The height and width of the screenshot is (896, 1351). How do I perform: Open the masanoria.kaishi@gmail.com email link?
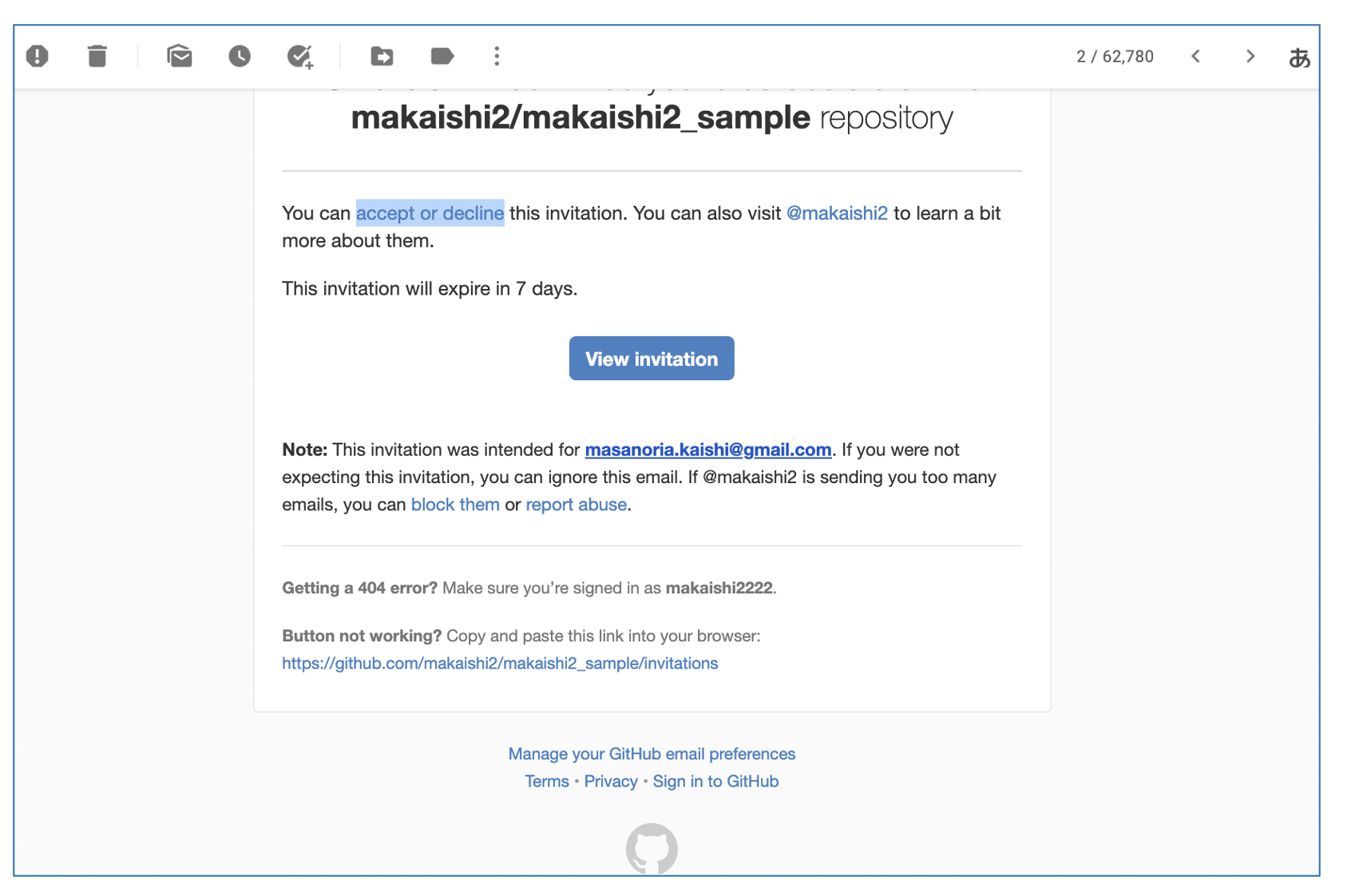coord(708,450)
